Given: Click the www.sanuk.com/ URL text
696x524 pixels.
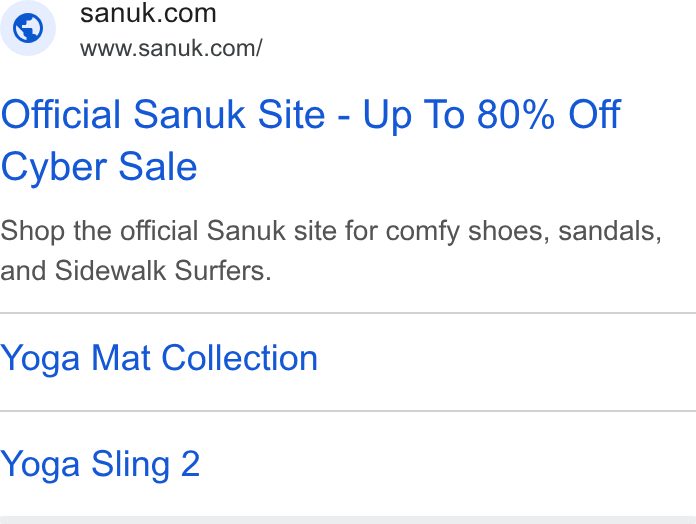Looking at the screenshot, I should (x=171, y=48).
